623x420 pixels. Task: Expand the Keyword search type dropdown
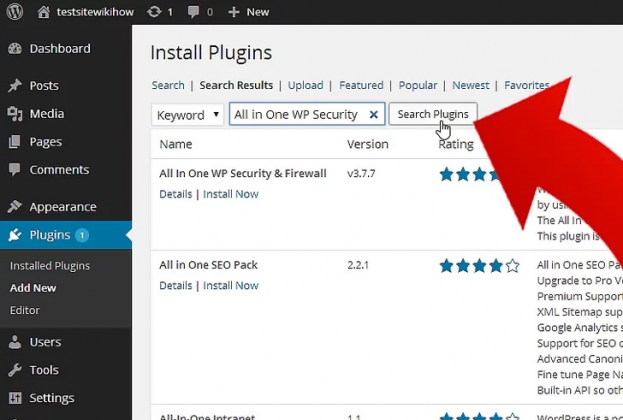pyautogui.click(x=188, y=115)
